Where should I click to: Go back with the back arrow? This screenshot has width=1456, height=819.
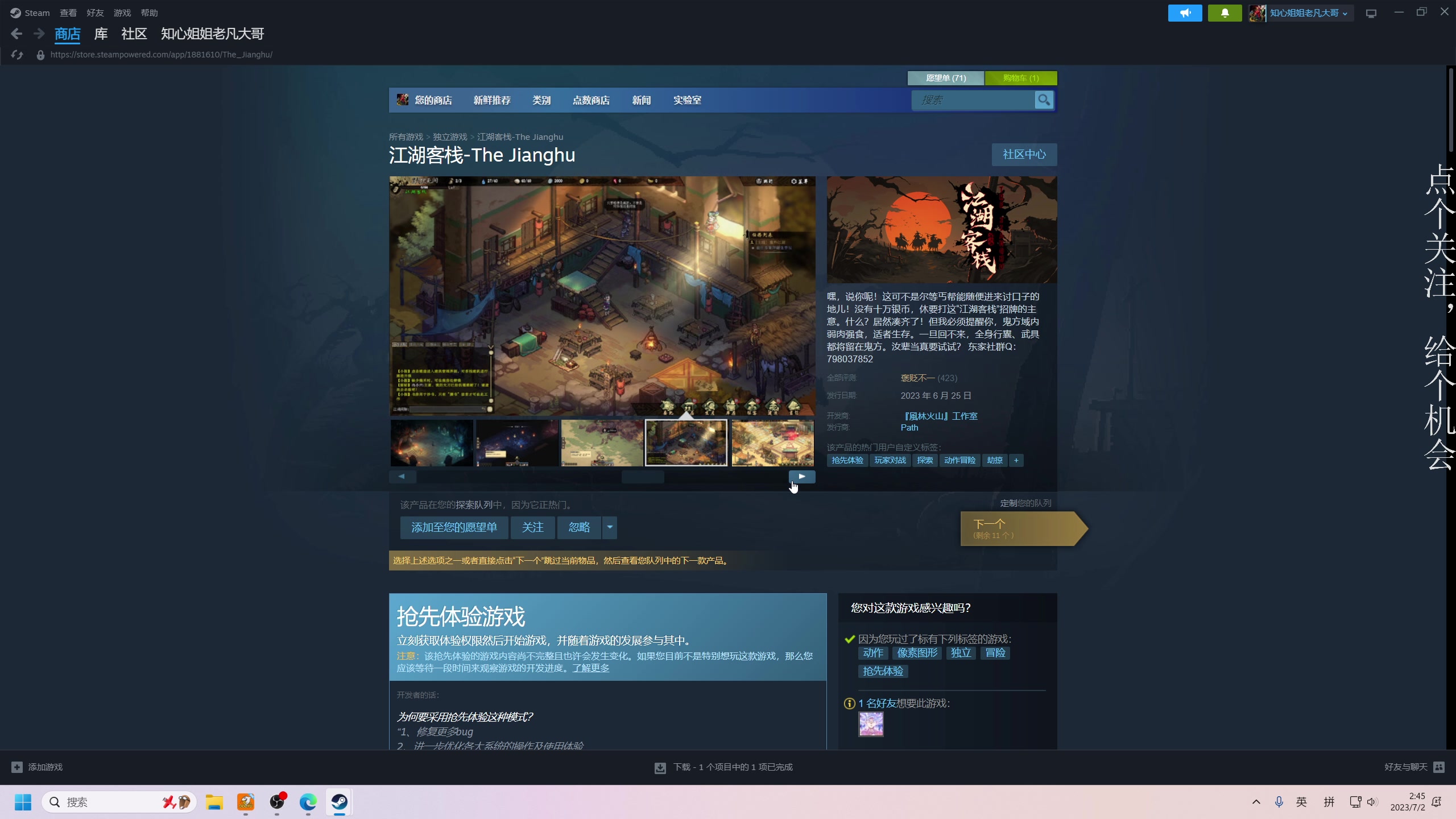pos(16,34)
